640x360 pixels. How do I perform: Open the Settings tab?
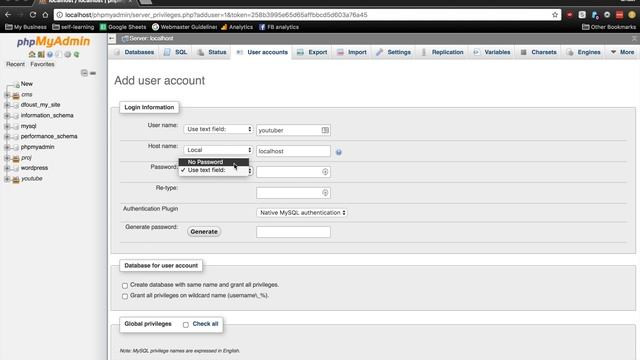click(393, 52)
